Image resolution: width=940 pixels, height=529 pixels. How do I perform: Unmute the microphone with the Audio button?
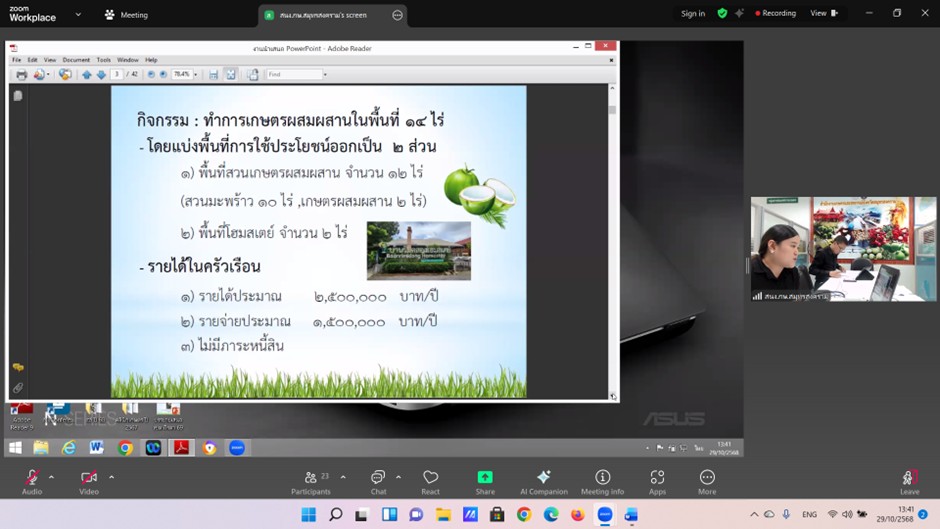pyautogui.click(x=32, y=478)
